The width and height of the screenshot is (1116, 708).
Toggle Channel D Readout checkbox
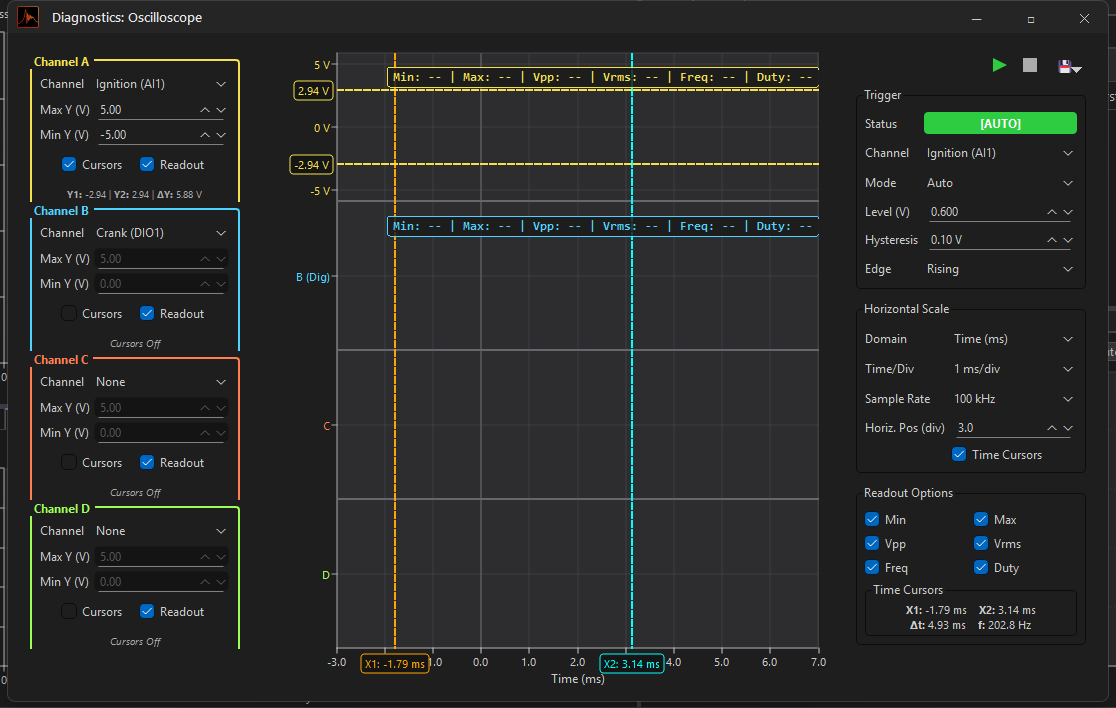147,611
